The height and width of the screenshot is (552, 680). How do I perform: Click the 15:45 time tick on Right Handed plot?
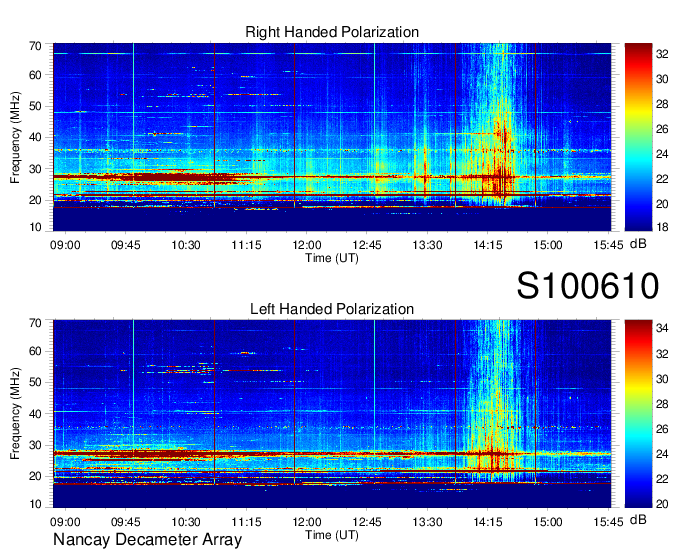[608, 245]
